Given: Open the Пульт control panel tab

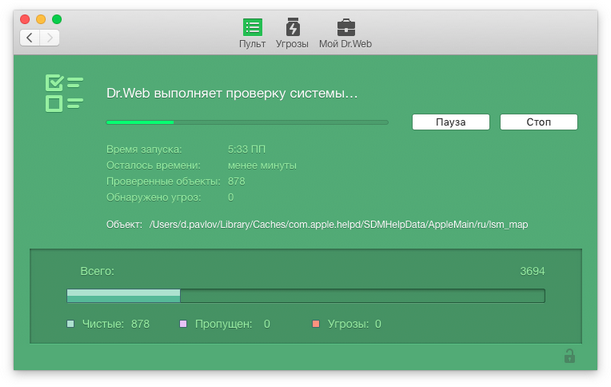Looking at the screenshot, I should [252, 33].
